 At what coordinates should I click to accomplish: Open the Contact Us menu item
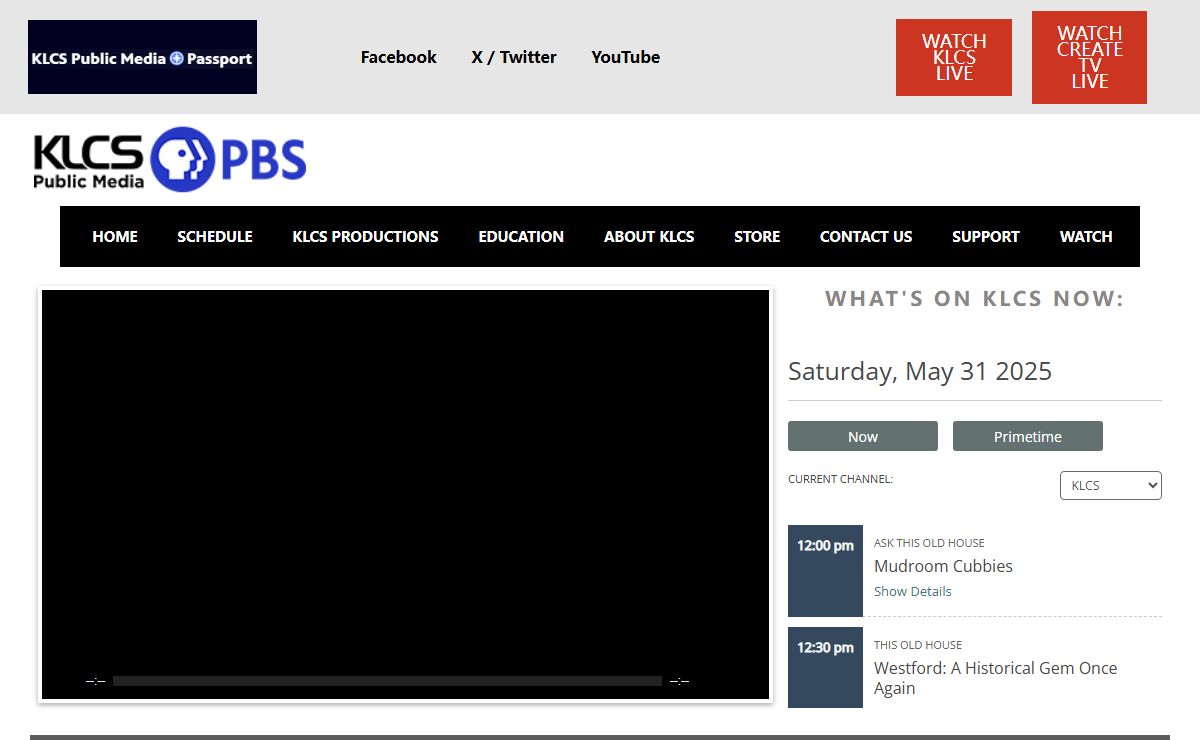(x=866, y=236)
